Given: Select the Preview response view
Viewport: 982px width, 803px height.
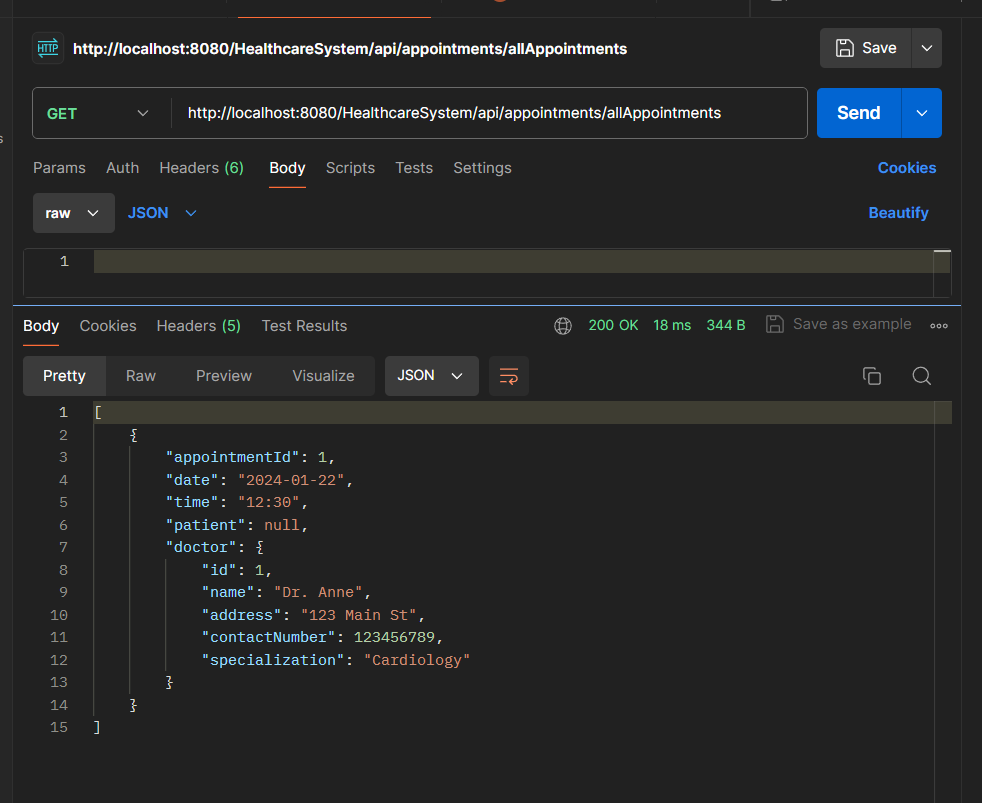Looking at the screenshot, I should (x=224, y=376).
